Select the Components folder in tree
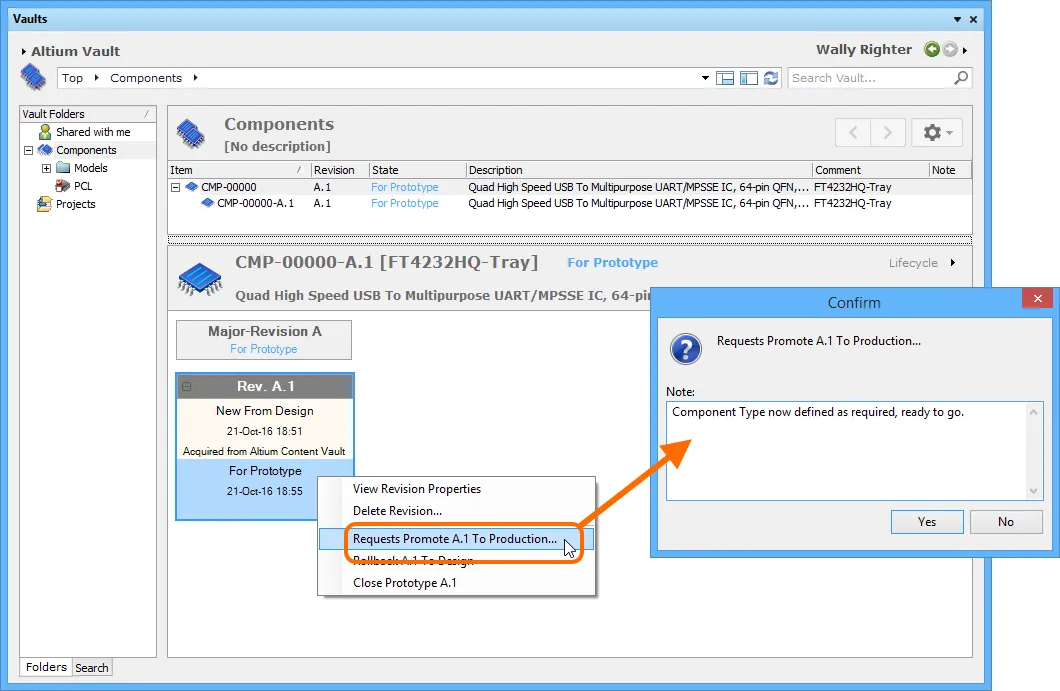 (x=86, y=150)
